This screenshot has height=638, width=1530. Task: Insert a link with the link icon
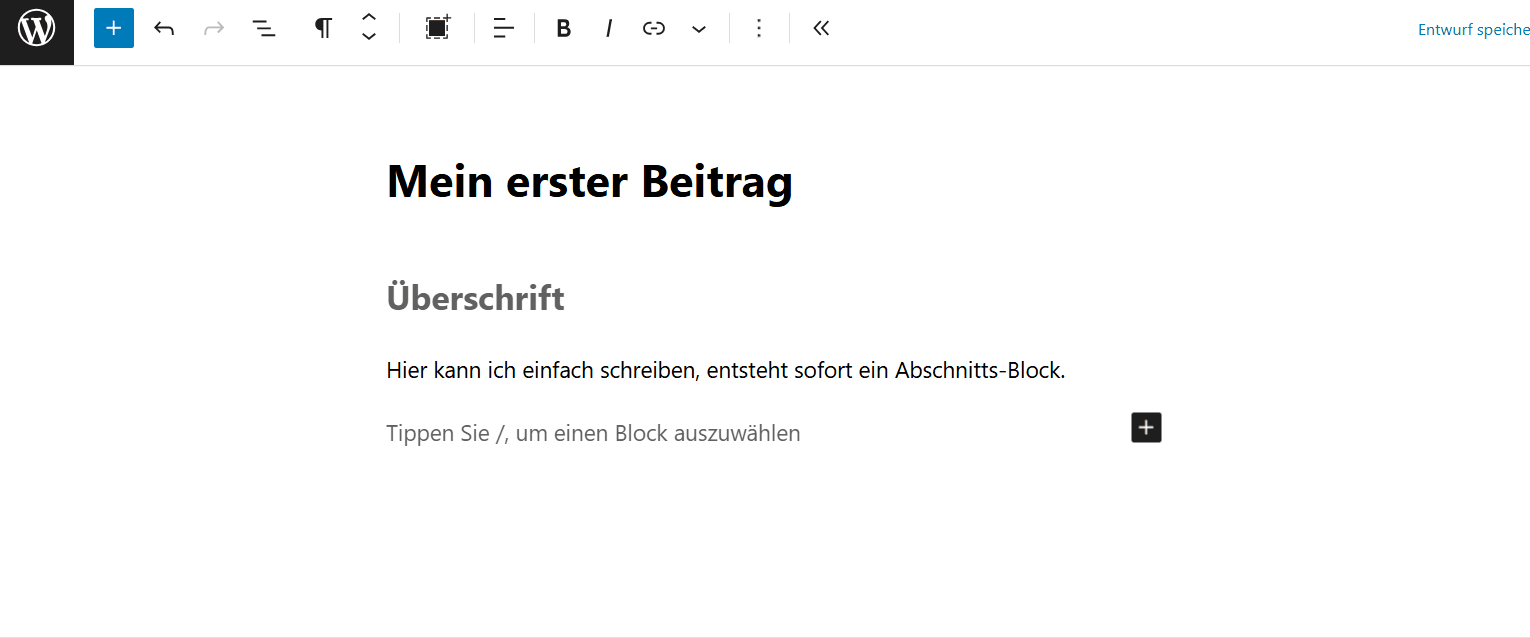coord(654,29)
